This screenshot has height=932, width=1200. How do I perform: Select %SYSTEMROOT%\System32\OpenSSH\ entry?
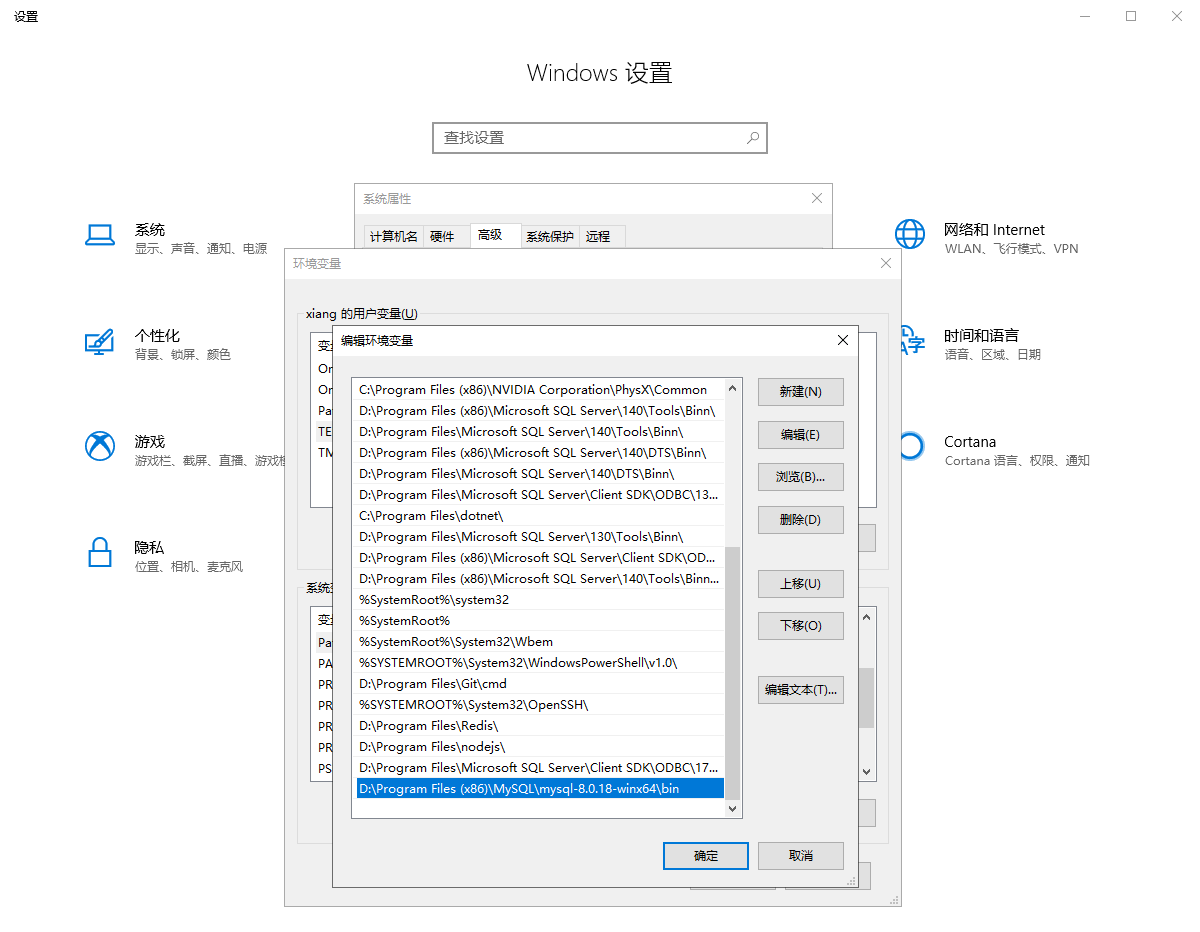(x=540, y=705)
